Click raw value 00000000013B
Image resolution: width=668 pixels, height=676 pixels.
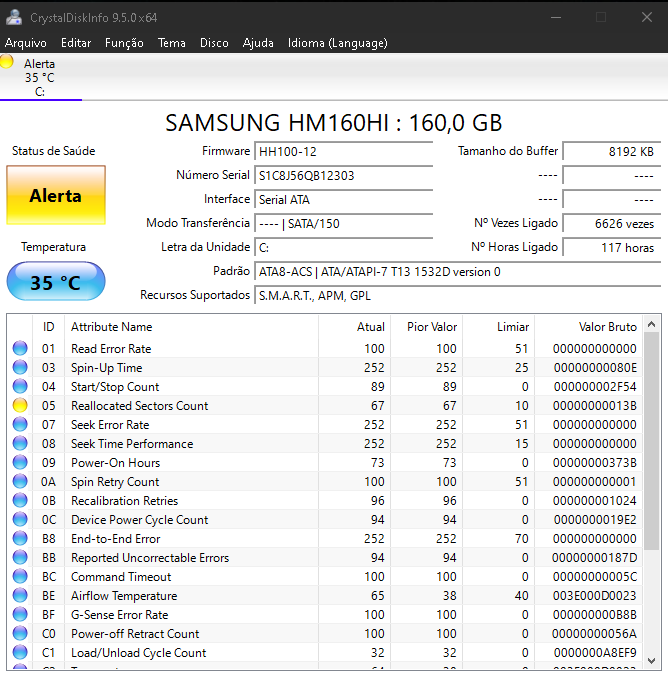pos(595,406)
